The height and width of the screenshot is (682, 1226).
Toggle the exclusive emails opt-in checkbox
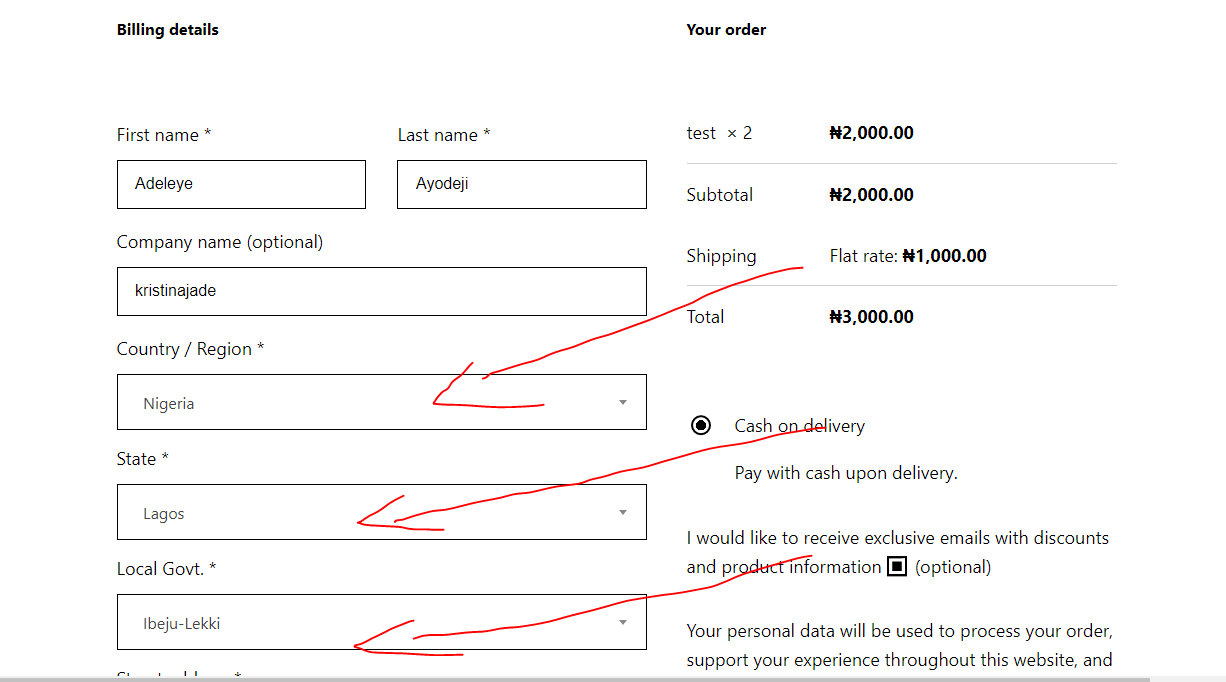(897, 567)
